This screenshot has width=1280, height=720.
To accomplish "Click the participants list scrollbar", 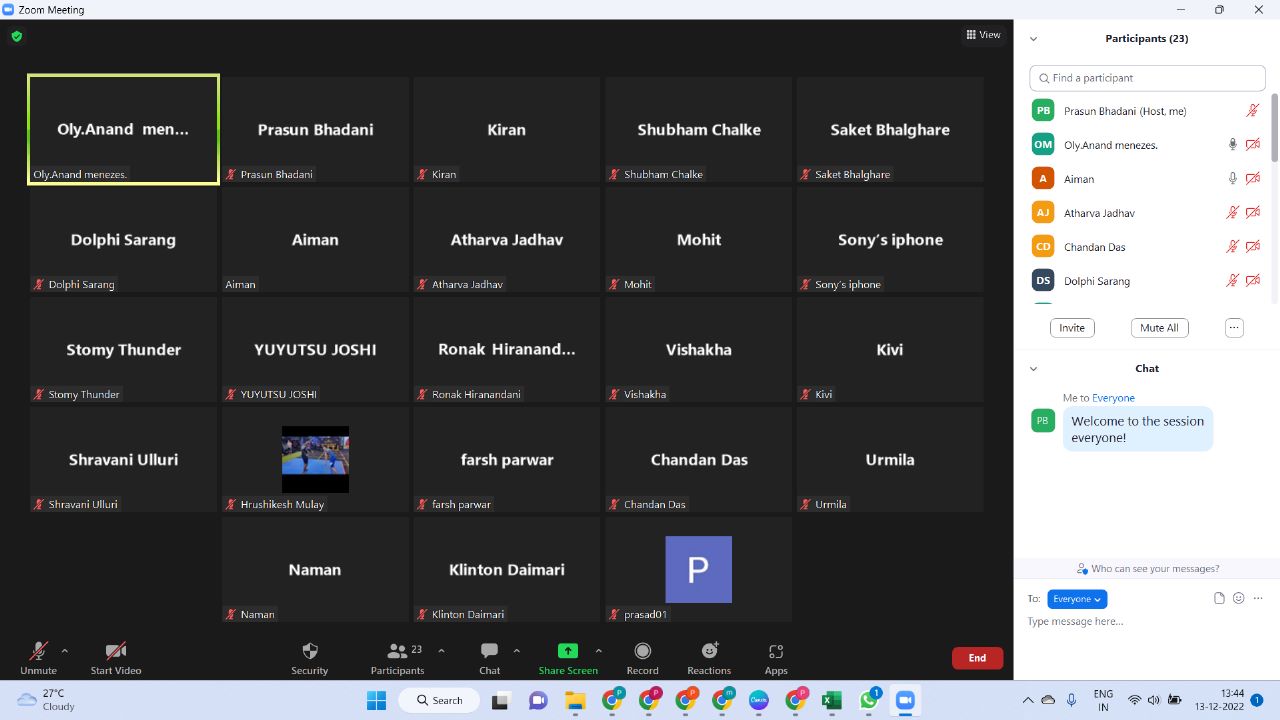I will click(1274, 127).
